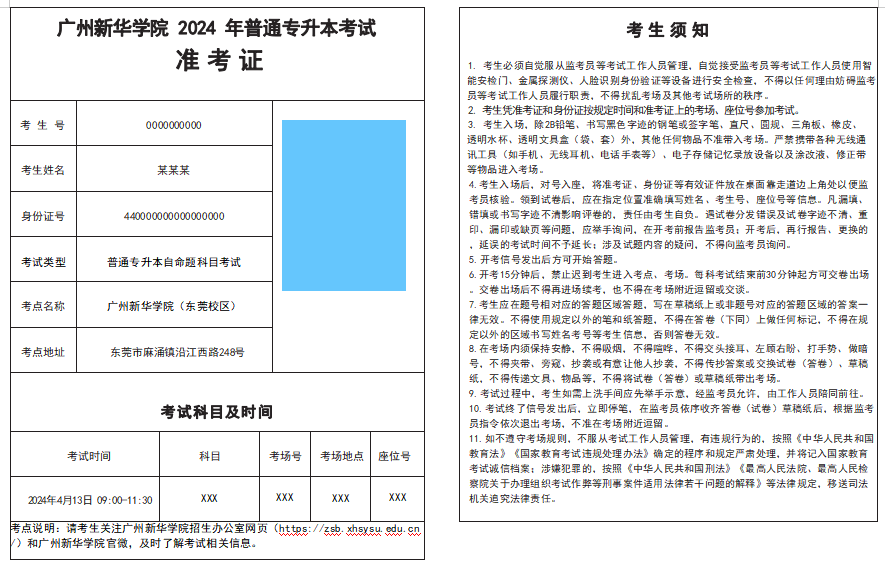Select the 考生姓名 label cell
The image size is (885, 570).
pyautogui.click(x=43, y=170)
